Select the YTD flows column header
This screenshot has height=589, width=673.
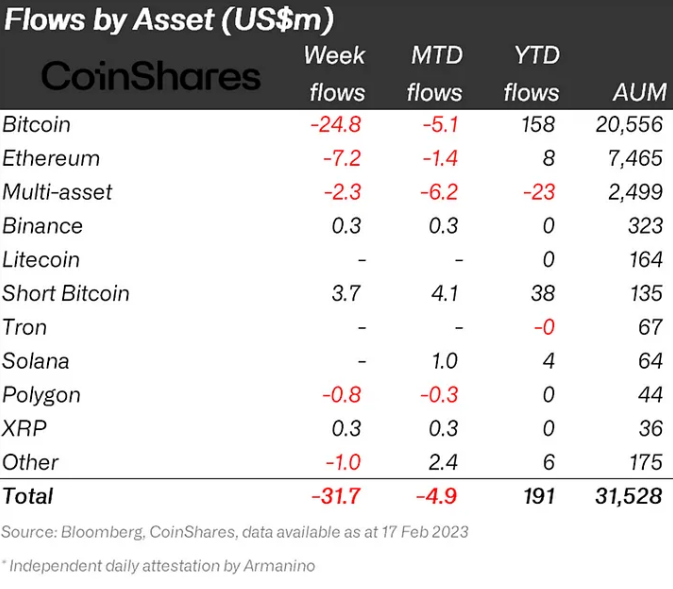[532, 73]
